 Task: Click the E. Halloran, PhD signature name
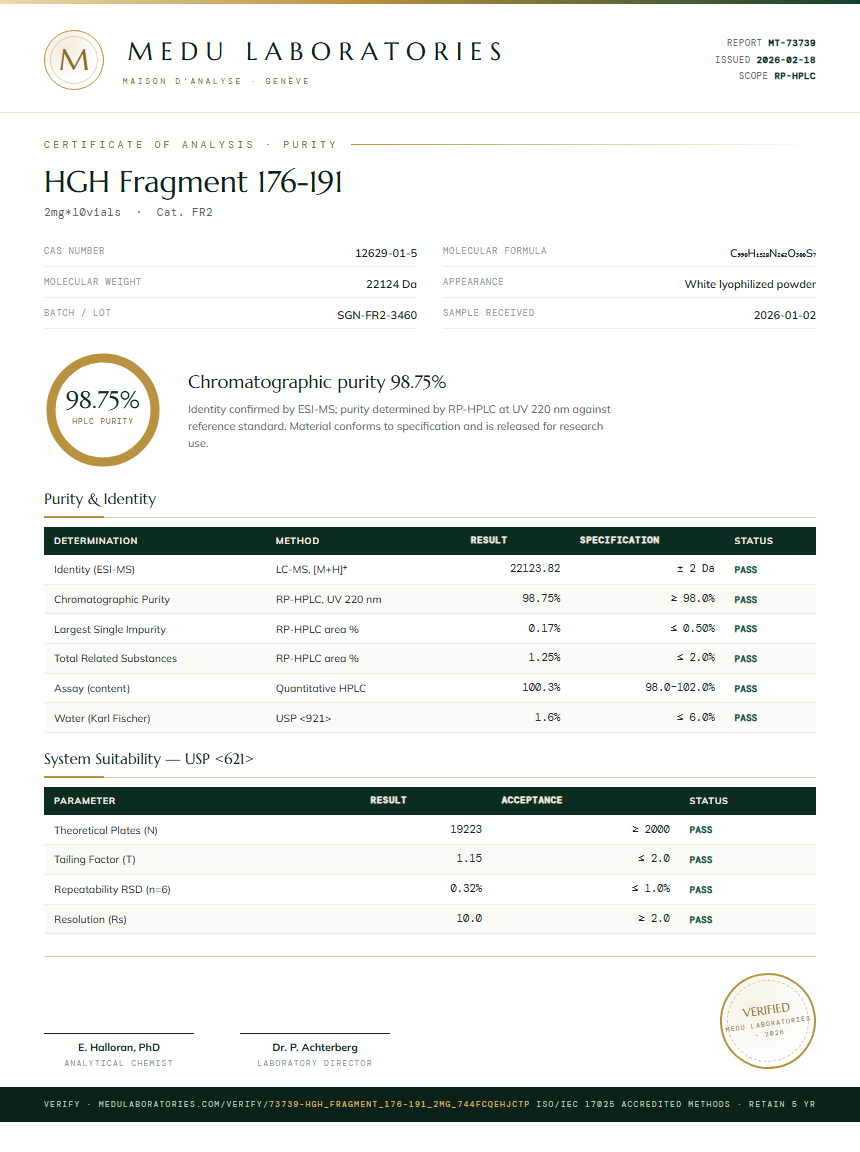click(x=119, y=1048)
